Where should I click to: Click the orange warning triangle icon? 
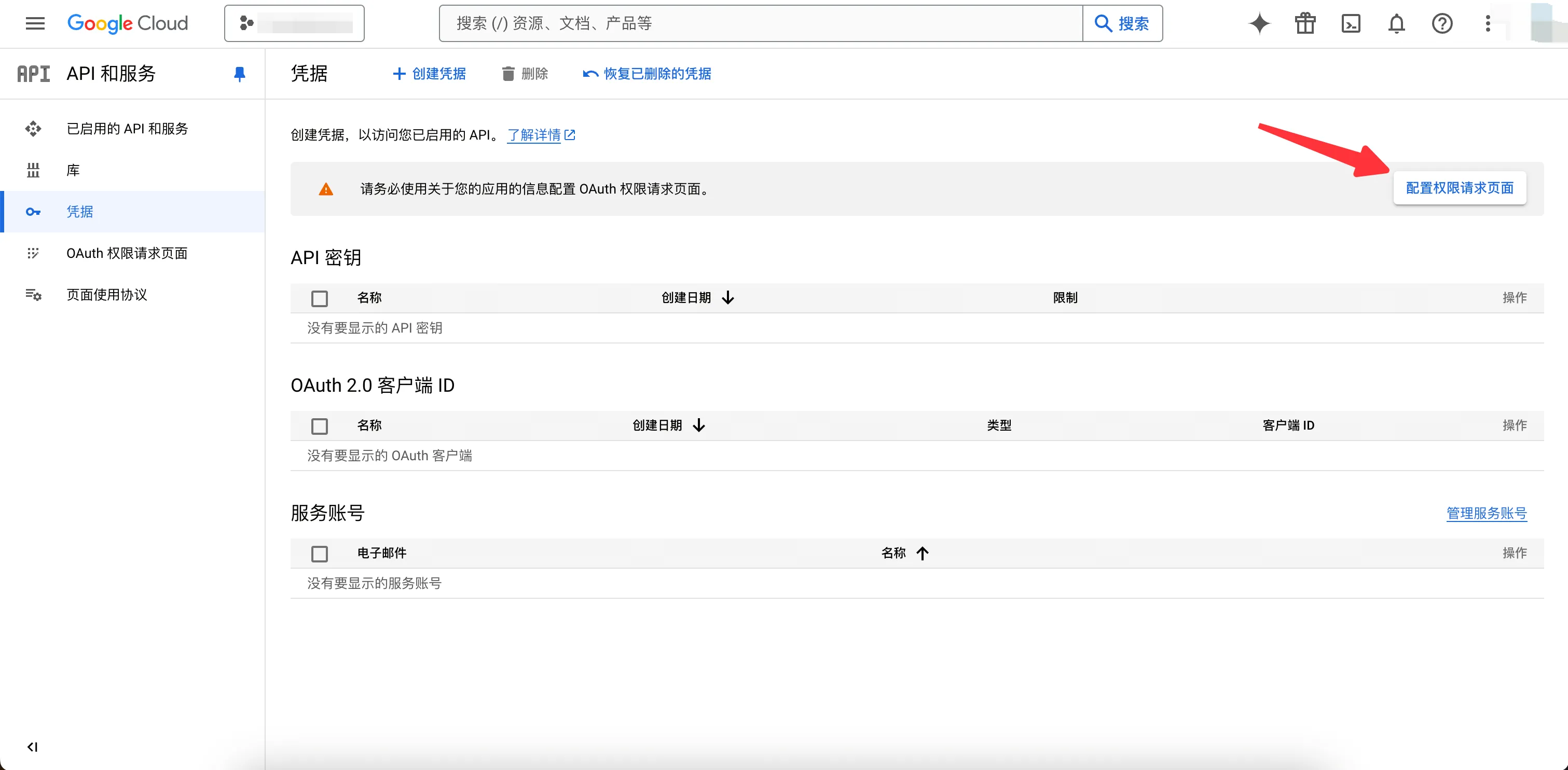(x=326, y=189)
